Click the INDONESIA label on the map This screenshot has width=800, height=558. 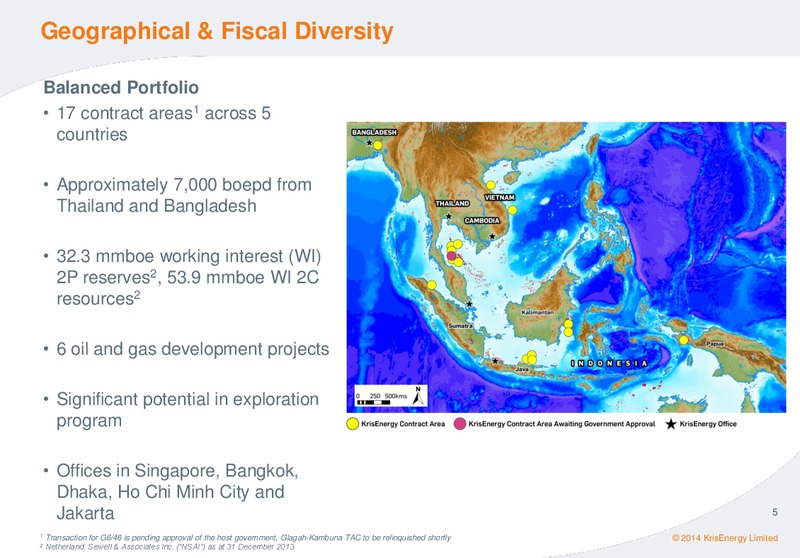(x=609, y=363)
